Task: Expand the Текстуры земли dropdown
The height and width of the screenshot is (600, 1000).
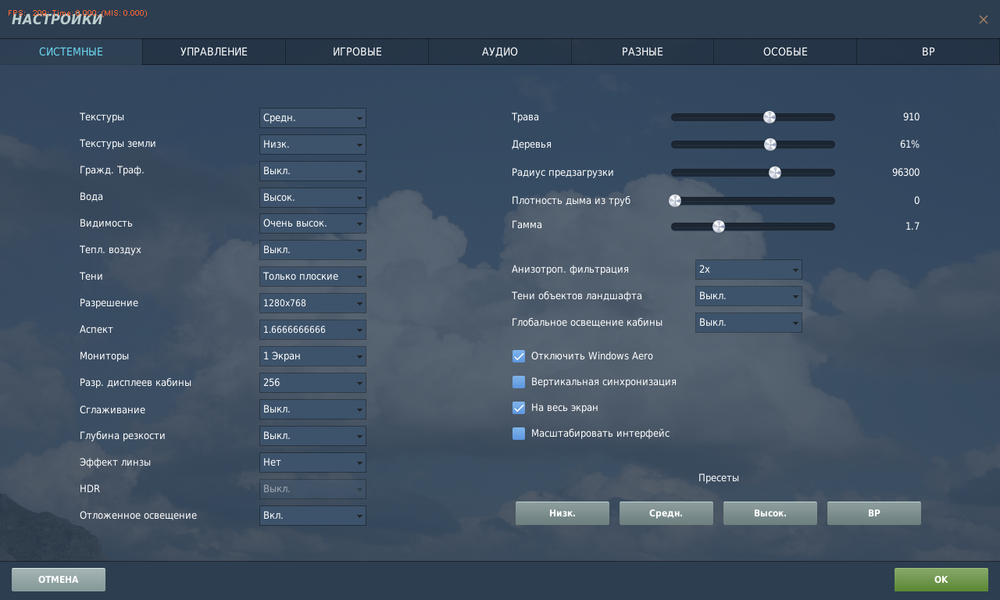Action: click(312, 144)
